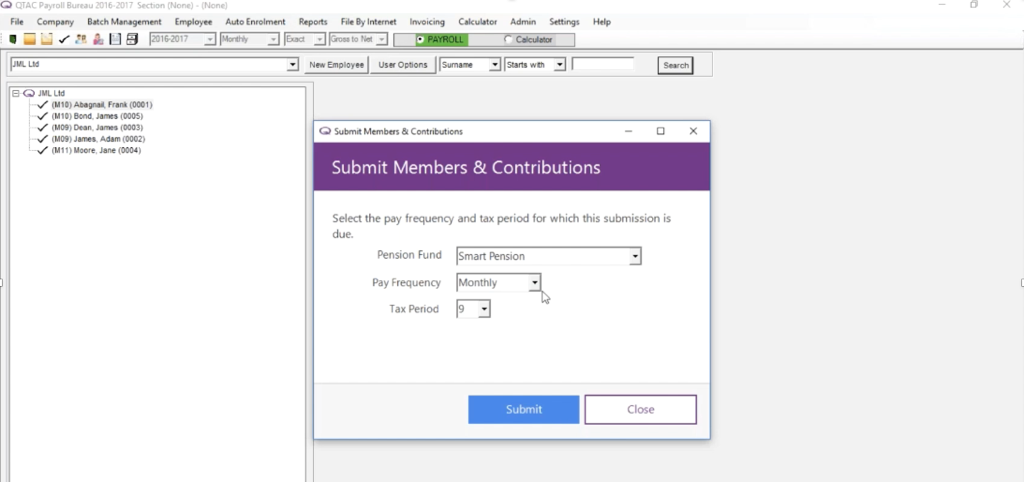
Task: Click the open envelope toolbar icon
Action: click(x=46, y=39)
